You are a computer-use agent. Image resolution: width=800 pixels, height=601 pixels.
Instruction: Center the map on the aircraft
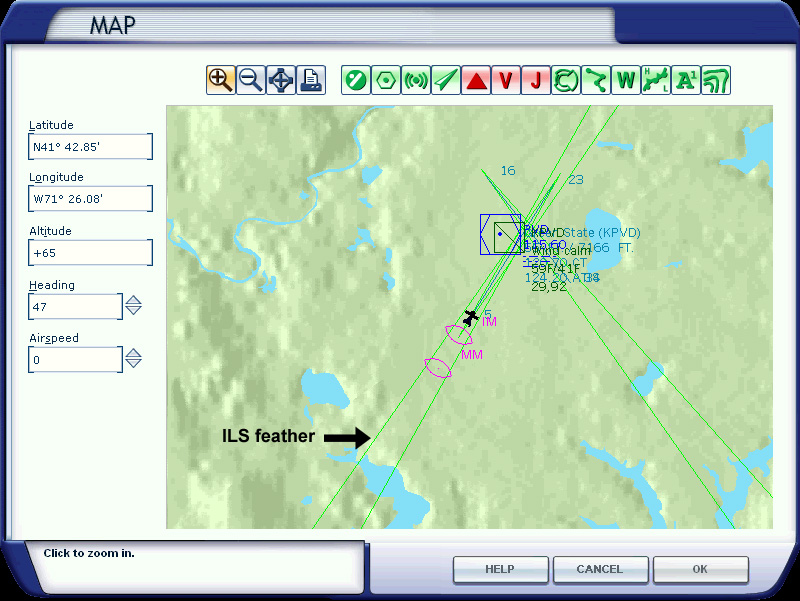[x=281, y=80]
